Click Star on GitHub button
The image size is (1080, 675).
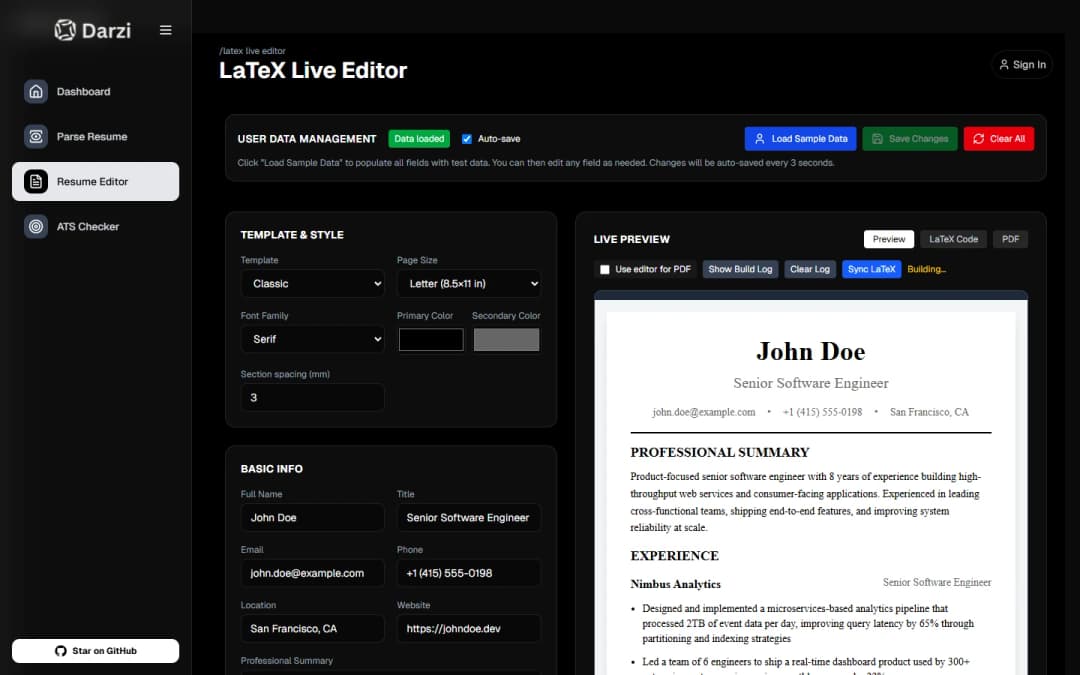pos(95,651)
